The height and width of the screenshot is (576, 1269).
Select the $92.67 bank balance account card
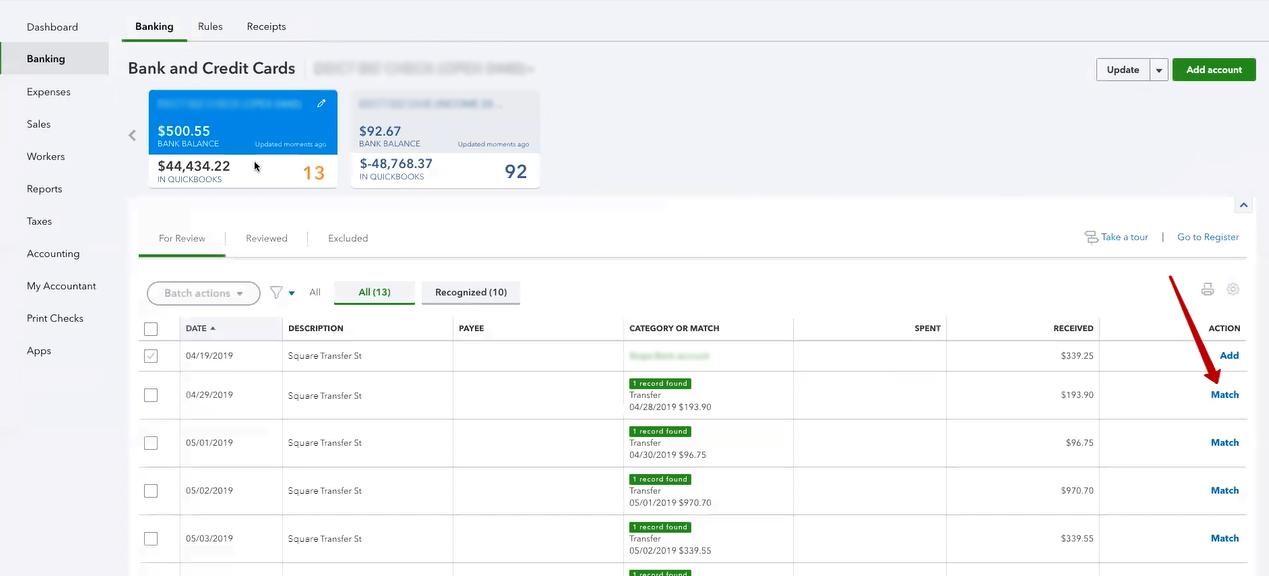446,138
